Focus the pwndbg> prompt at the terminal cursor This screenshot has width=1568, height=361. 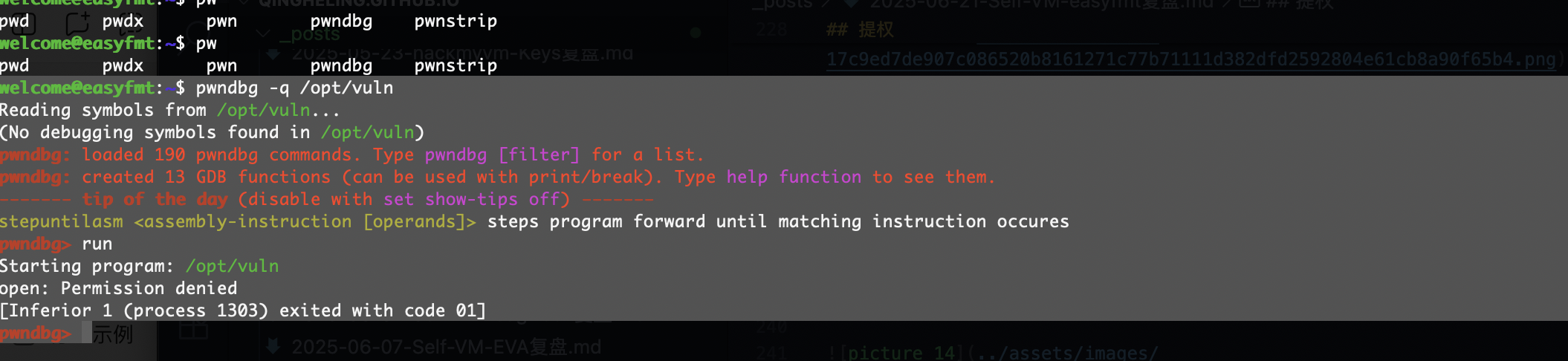pyautogui.click(x=36, y=333)
